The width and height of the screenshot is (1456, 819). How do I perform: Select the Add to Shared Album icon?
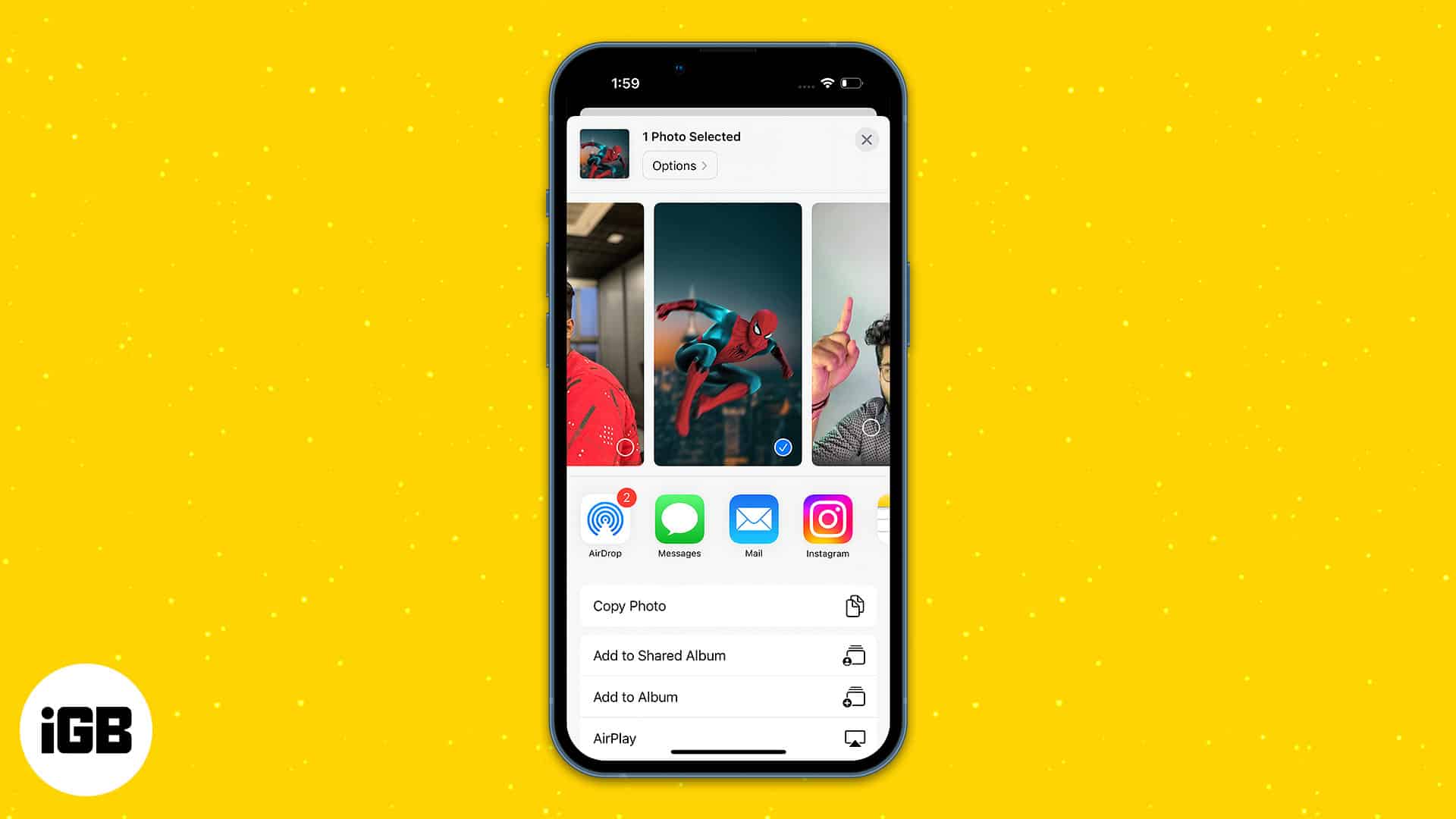(853, 655)
